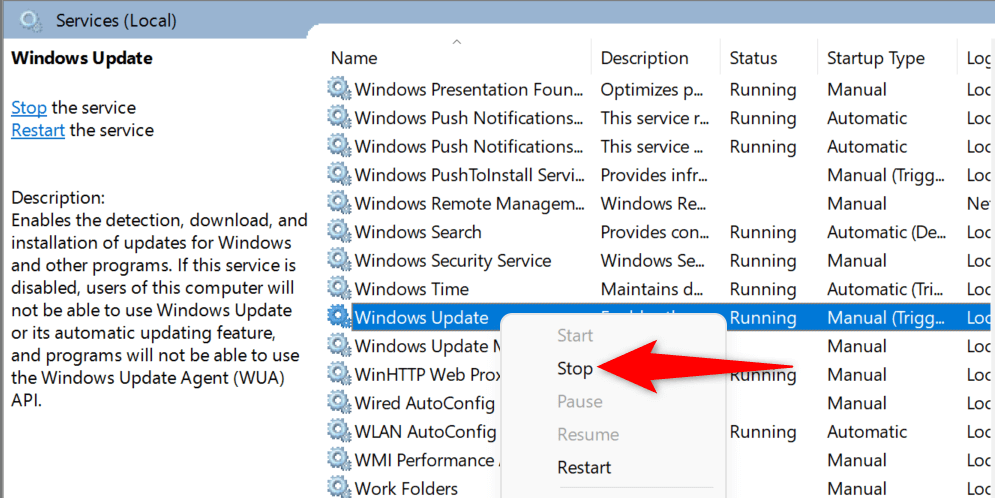Screen dimensions: 995x498
Task: Click the gear icon beside Windows Search
Action: click(x=340, y=232)
